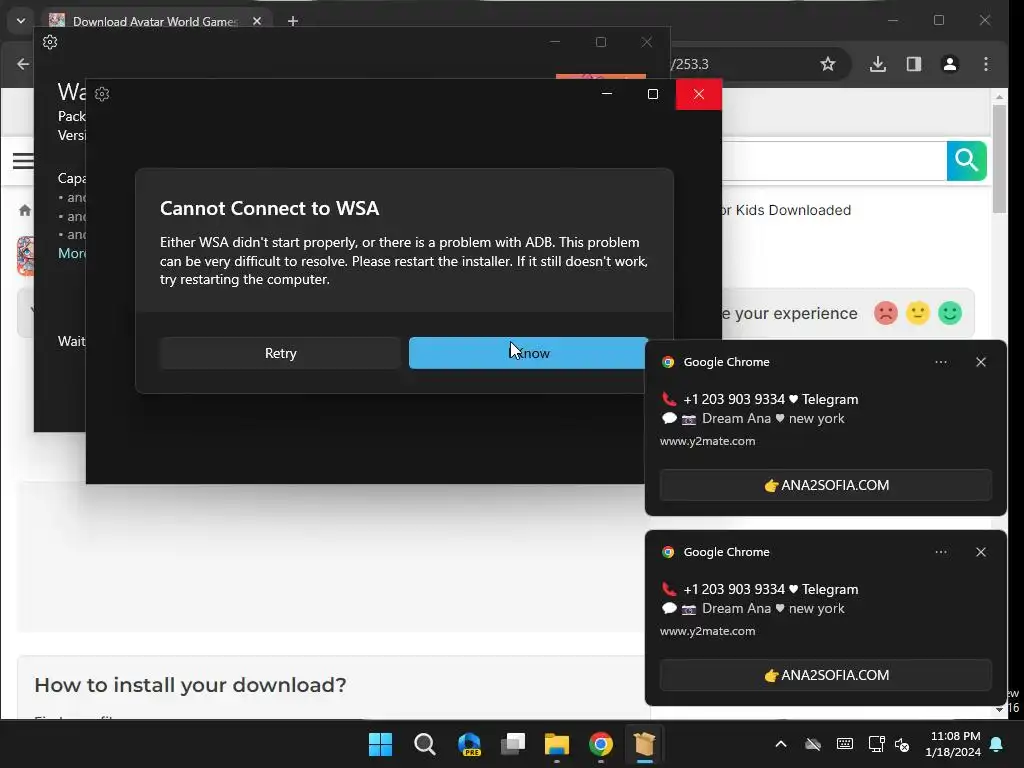Minimize the front installer window

point(607,94)
